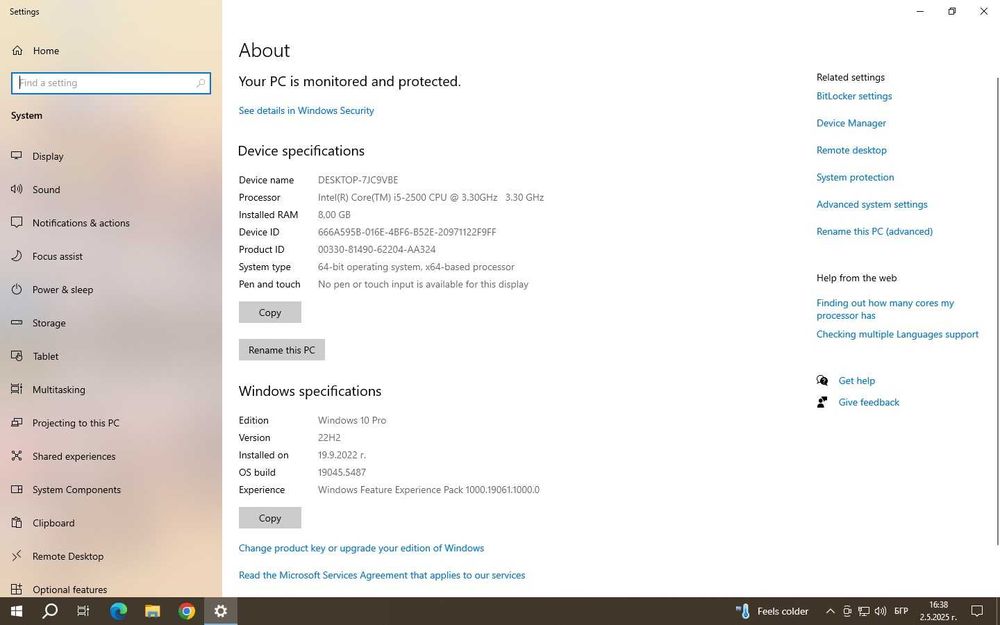Screen dimensions: 1000x625
Task: Focus the Find a setting search box
Action: point(111,83)
